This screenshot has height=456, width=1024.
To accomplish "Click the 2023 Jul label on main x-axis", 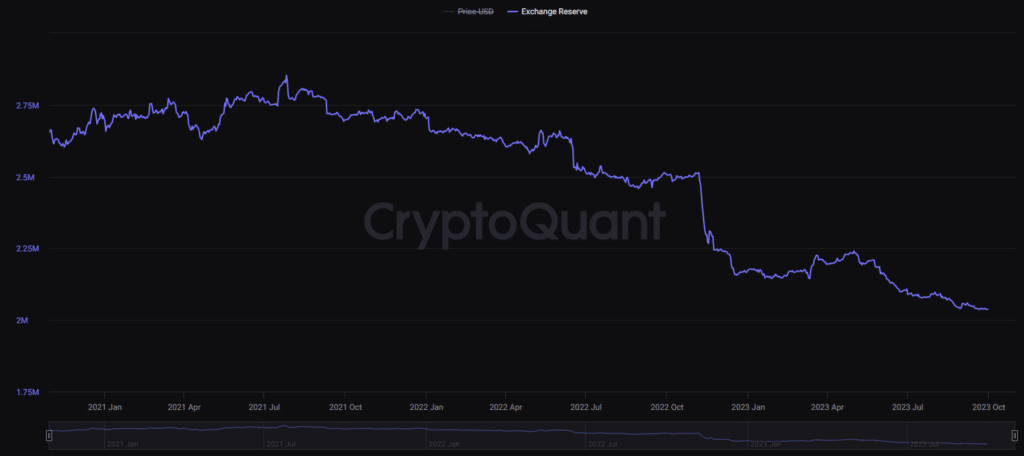I will [907, 406].
